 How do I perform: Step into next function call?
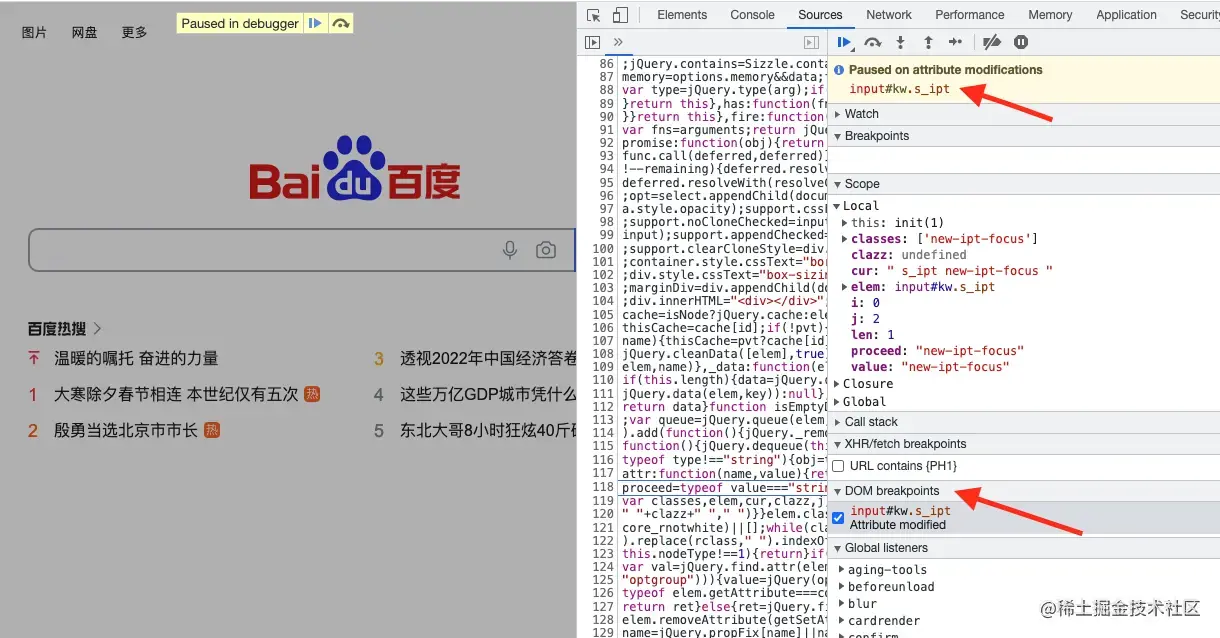900,42
